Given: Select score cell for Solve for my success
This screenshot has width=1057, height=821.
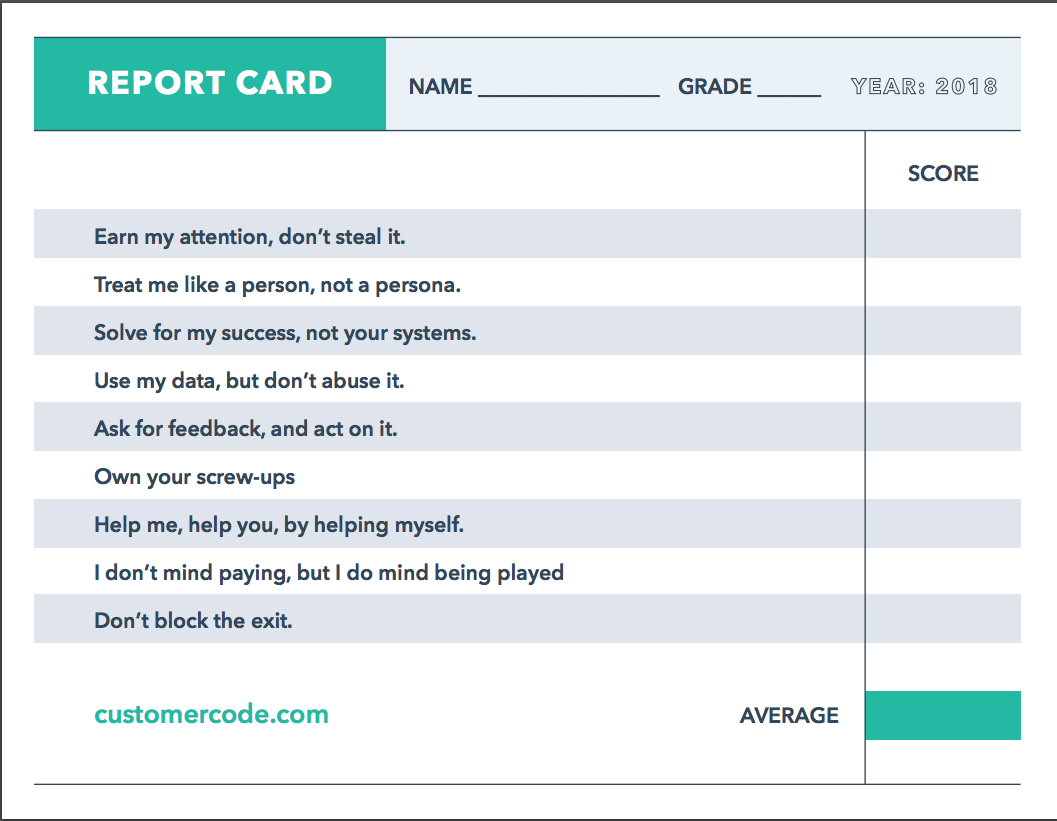Looking at the screenshot, I should pos(943,331).
